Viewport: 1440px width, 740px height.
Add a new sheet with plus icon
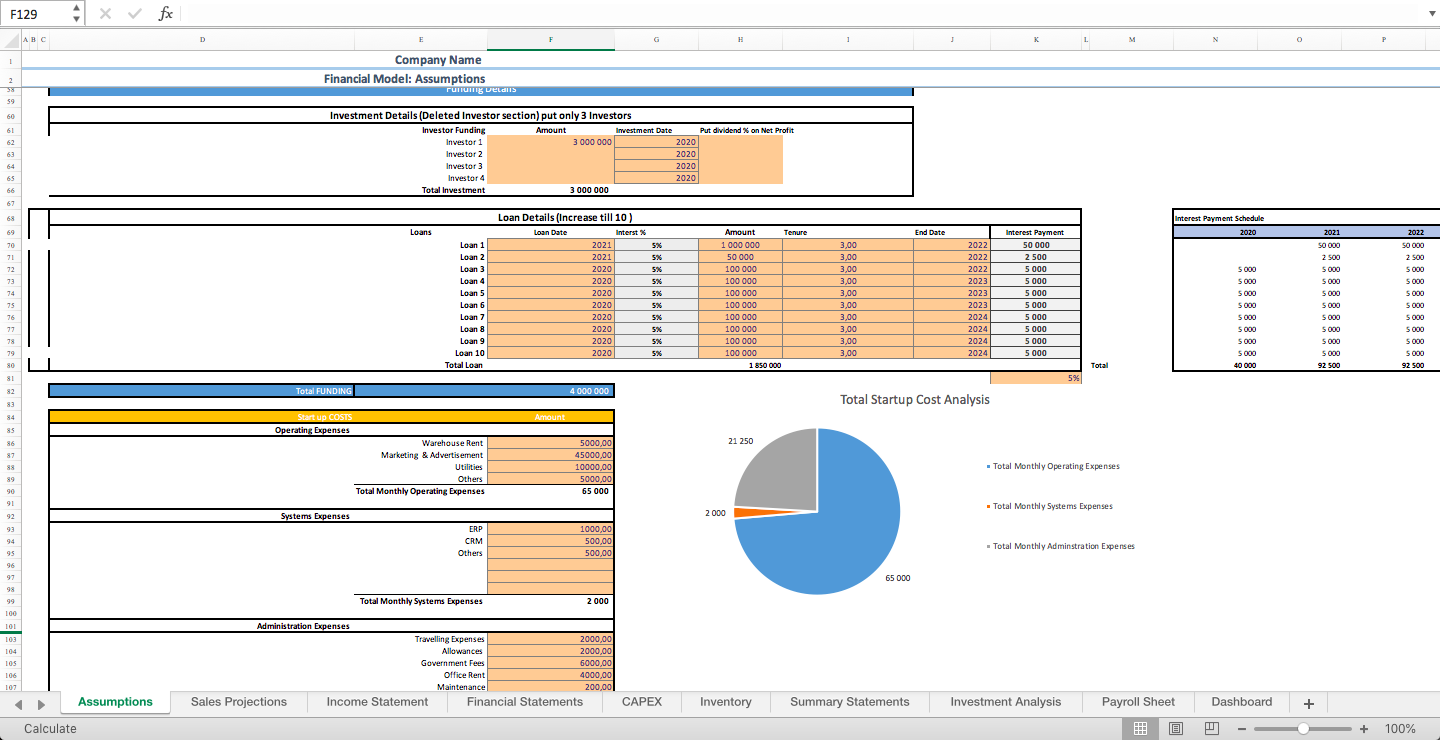pos(1308,703)
